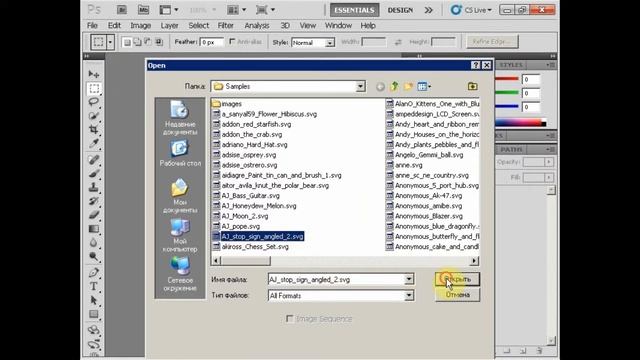This screenshot has height=360, width=640.
Task: Switch to ESSENTIALS workspace
Action: 354,10
